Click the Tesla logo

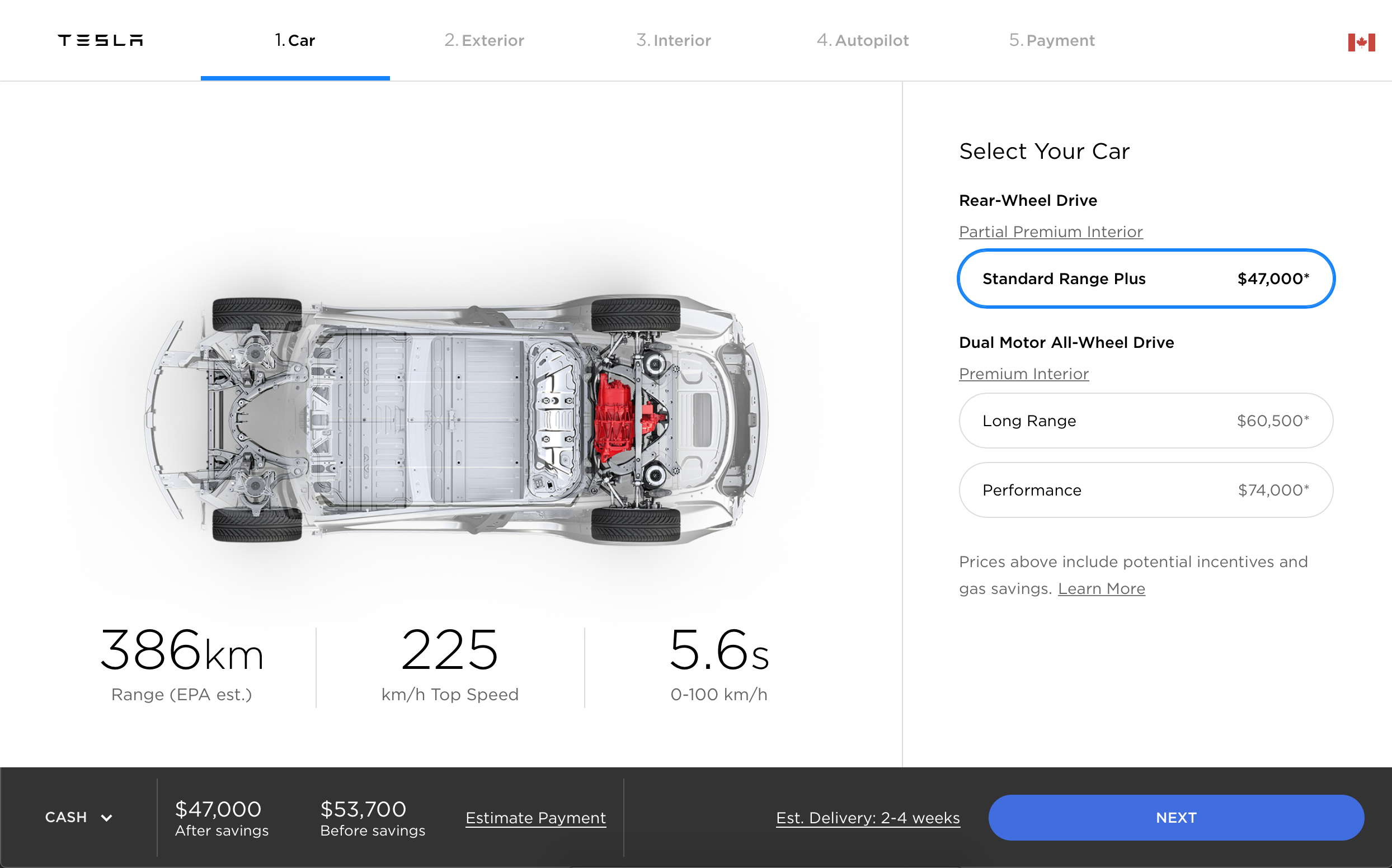101,40
